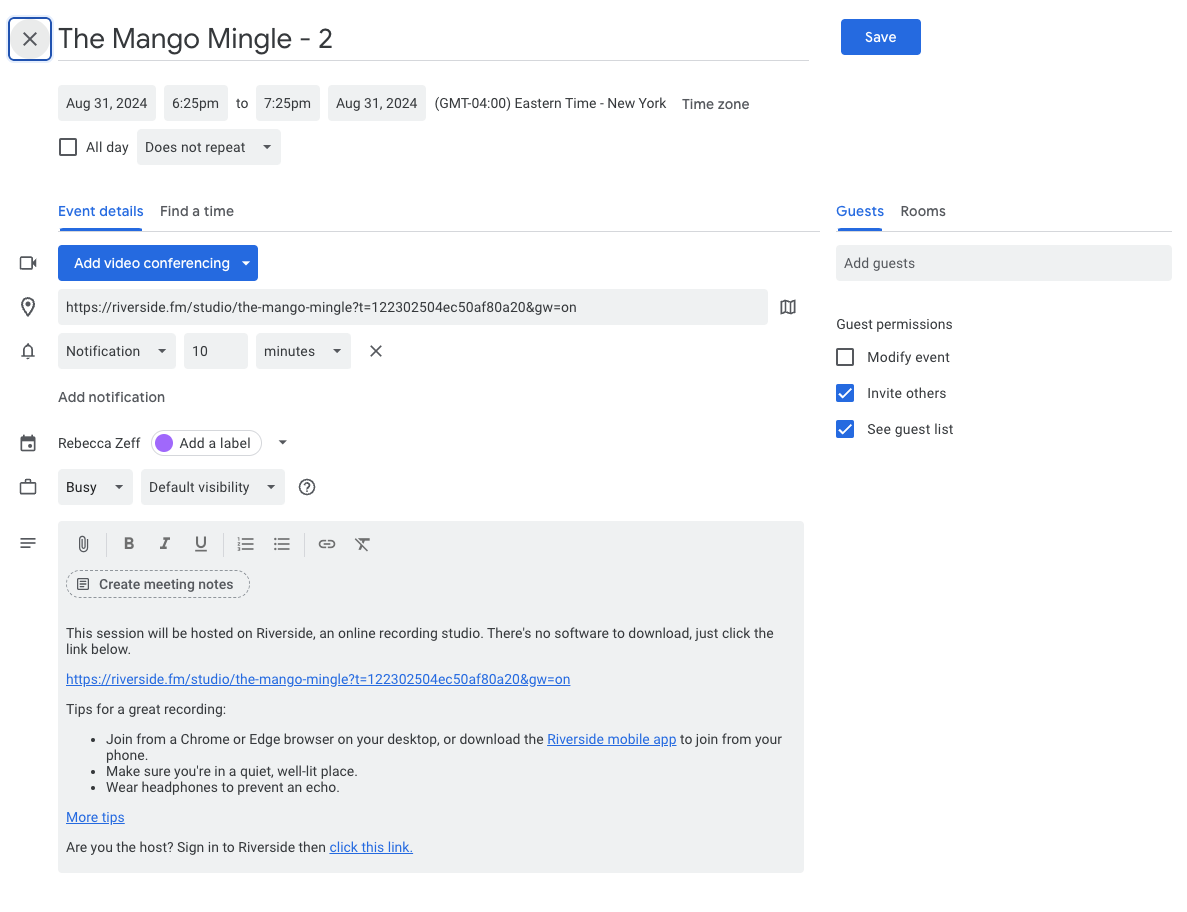Apply underline formatting in description

201,544
